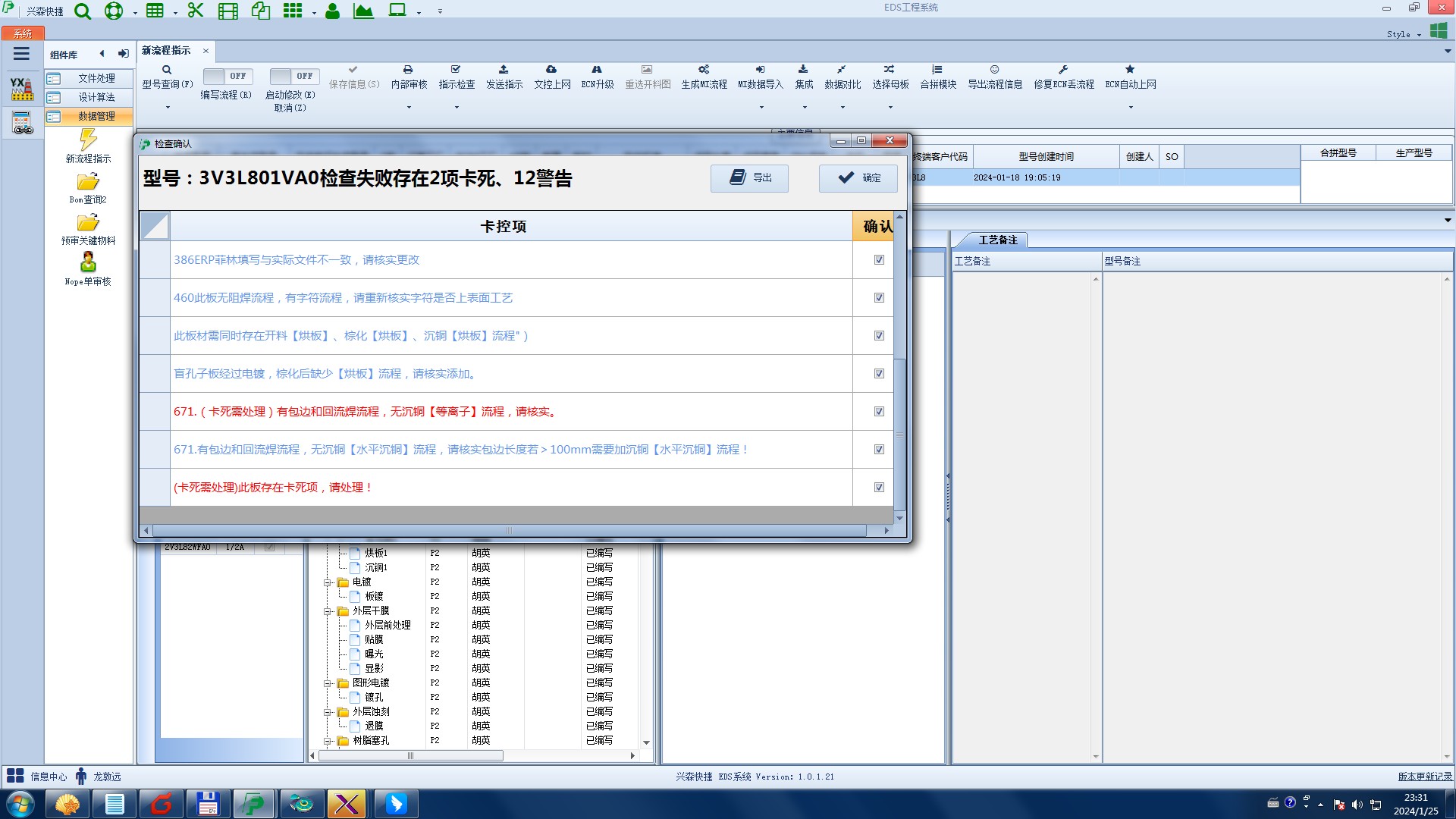Open the 版本更新记录 link
This screenshot has height=819, width=1456.
1425,777
